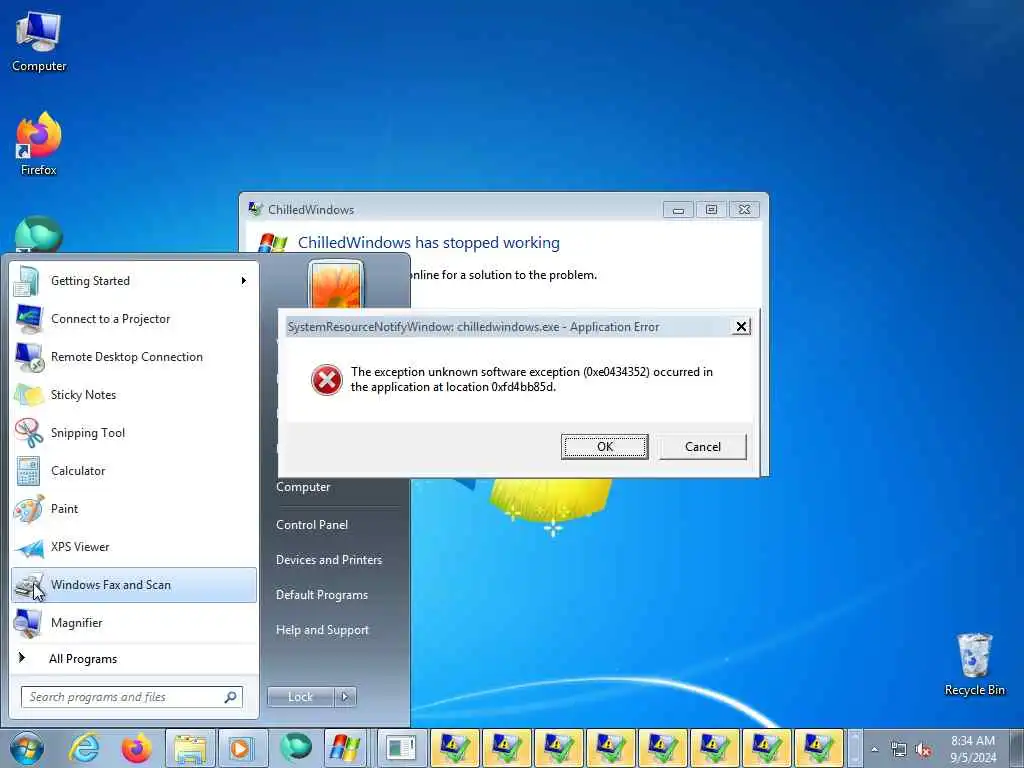The width and height of the screenshot is (1024, 768).
Task: Click the muted volume tray icon
Action: (923, 750)
